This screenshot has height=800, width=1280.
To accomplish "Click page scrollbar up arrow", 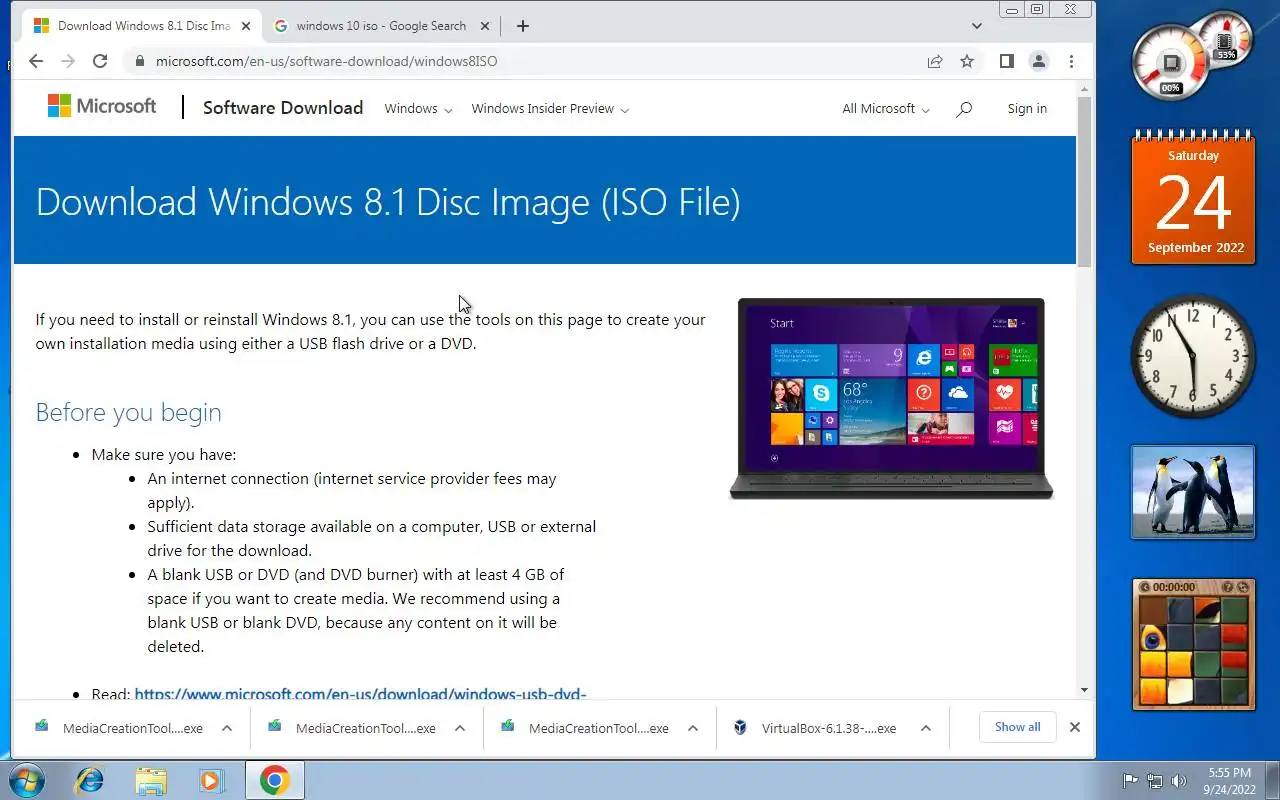I will (x=1084, y=90).
